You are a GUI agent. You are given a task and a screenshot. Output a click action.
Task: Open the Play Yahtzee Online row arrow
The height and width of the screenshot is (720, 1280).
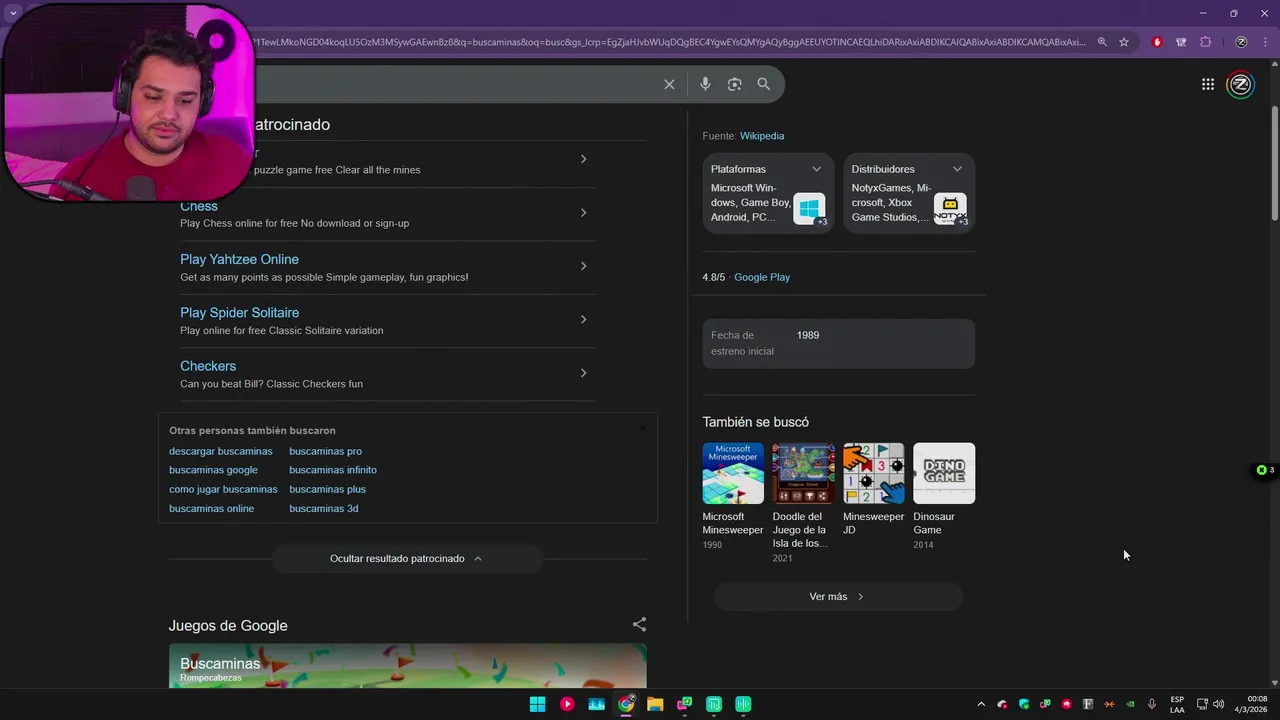(583, 266)
